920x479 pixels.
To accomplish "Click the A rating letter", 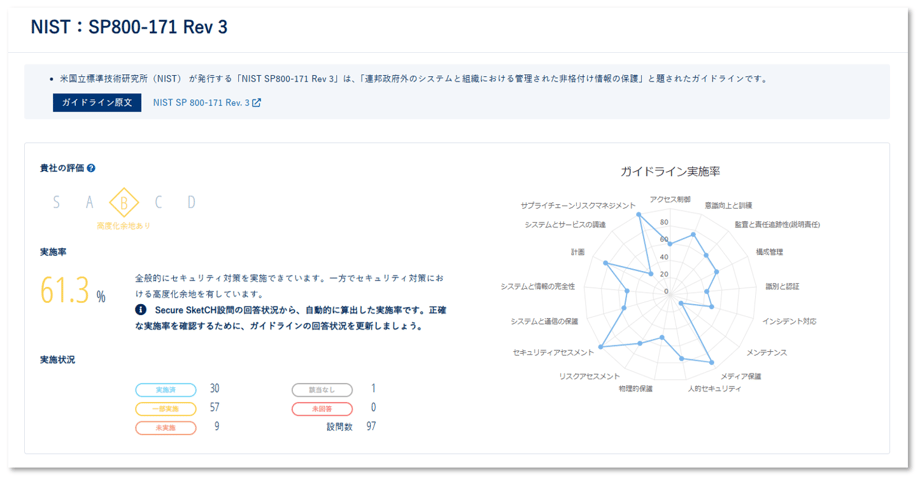I will point(90,203).
